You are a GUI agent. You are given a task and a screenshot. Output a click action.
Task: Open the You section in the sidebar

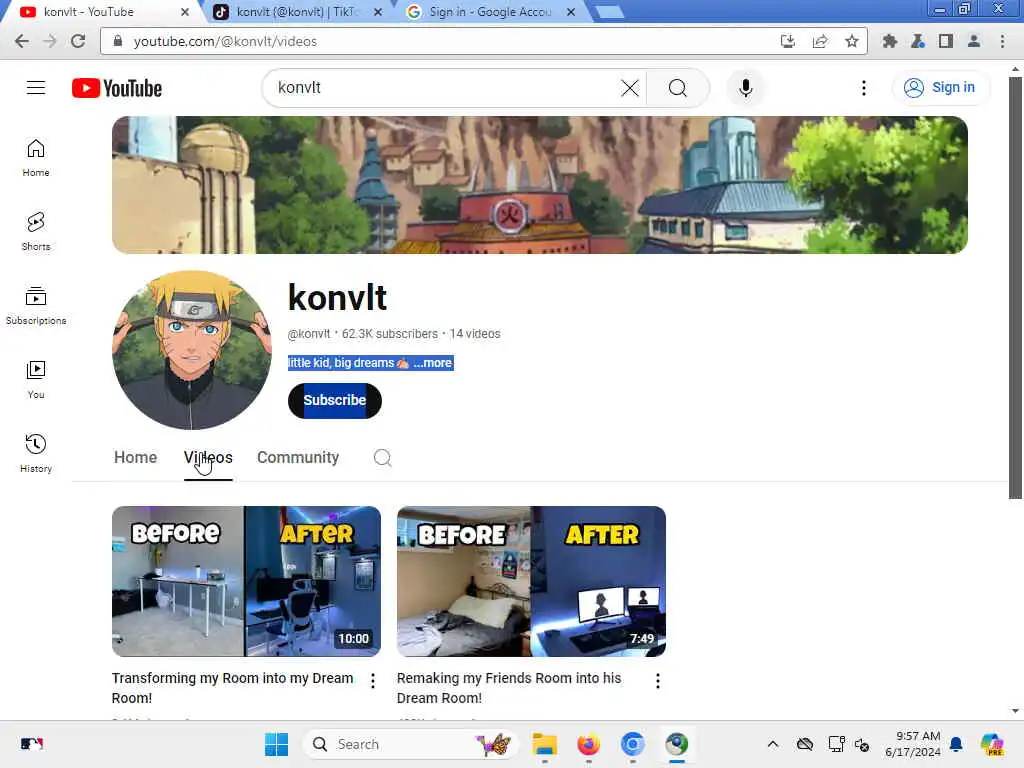(36, 379)
